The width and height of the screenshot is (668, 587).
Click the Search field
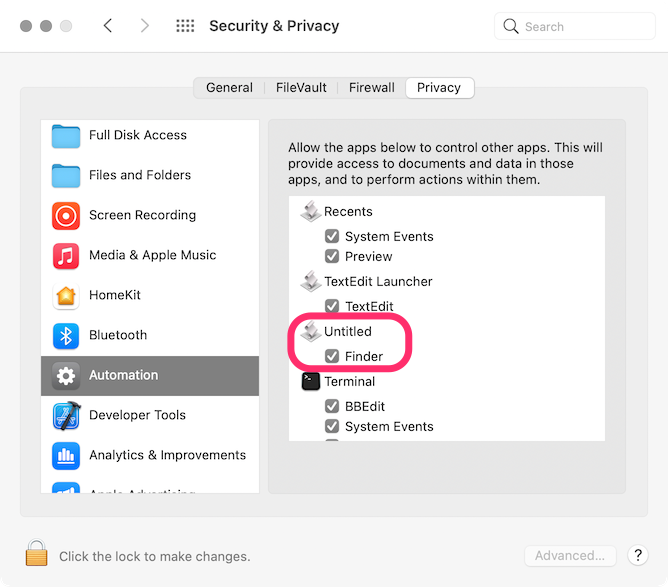coord(575,26)
